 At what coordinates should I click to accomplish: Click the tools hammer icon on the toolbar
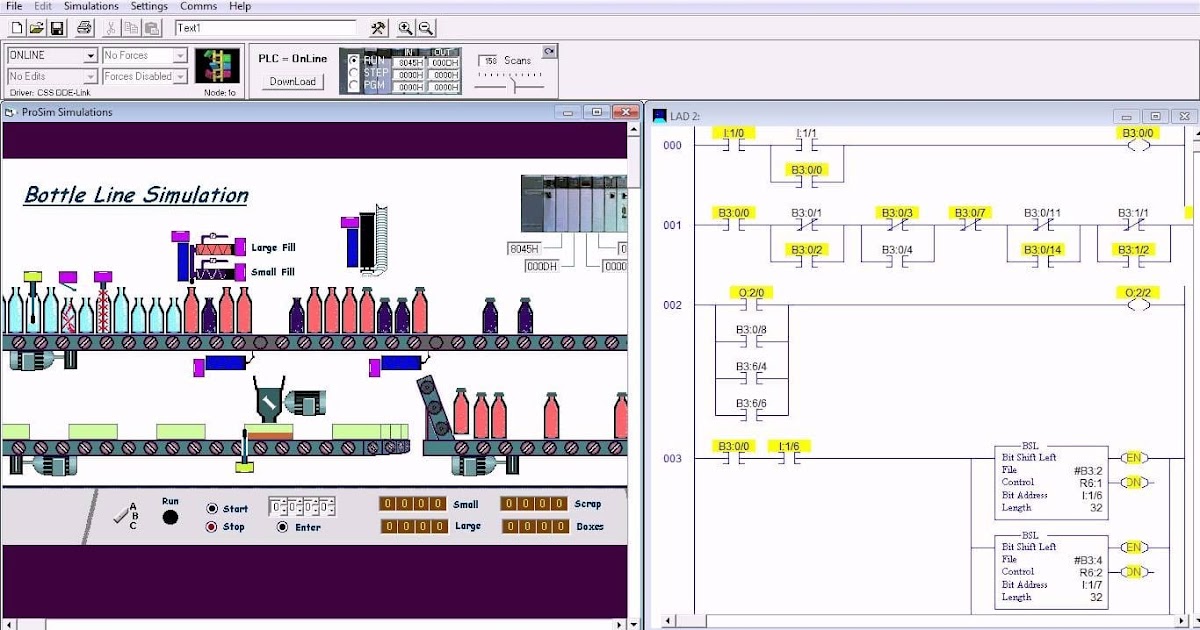[377, 27]
